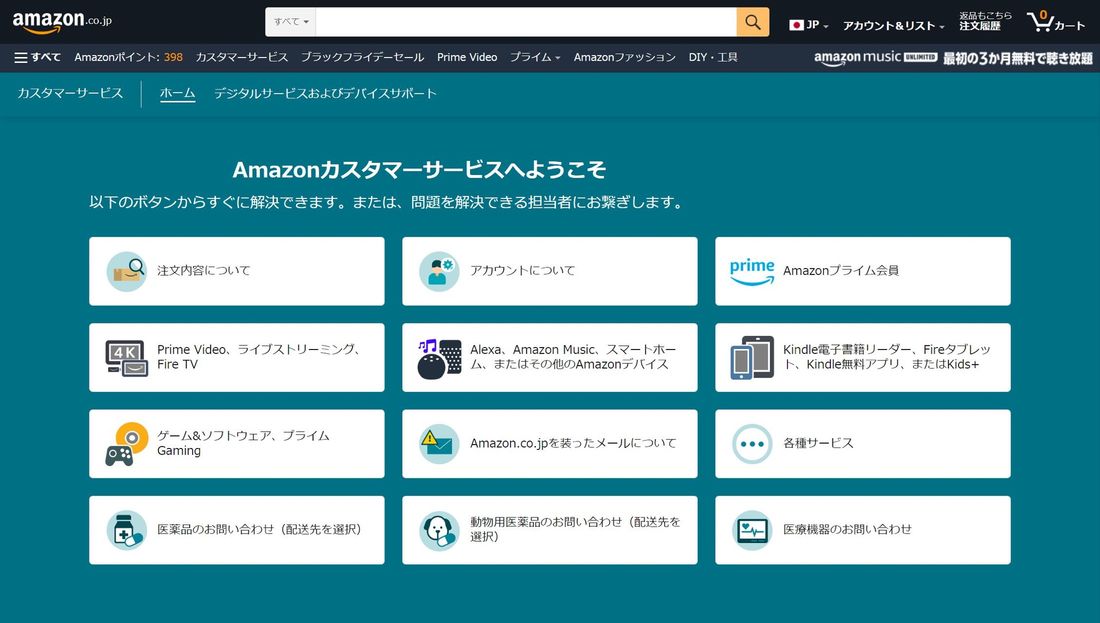Select the ホーム tab
The image size is (1100, 623).
tap(177, 93)
